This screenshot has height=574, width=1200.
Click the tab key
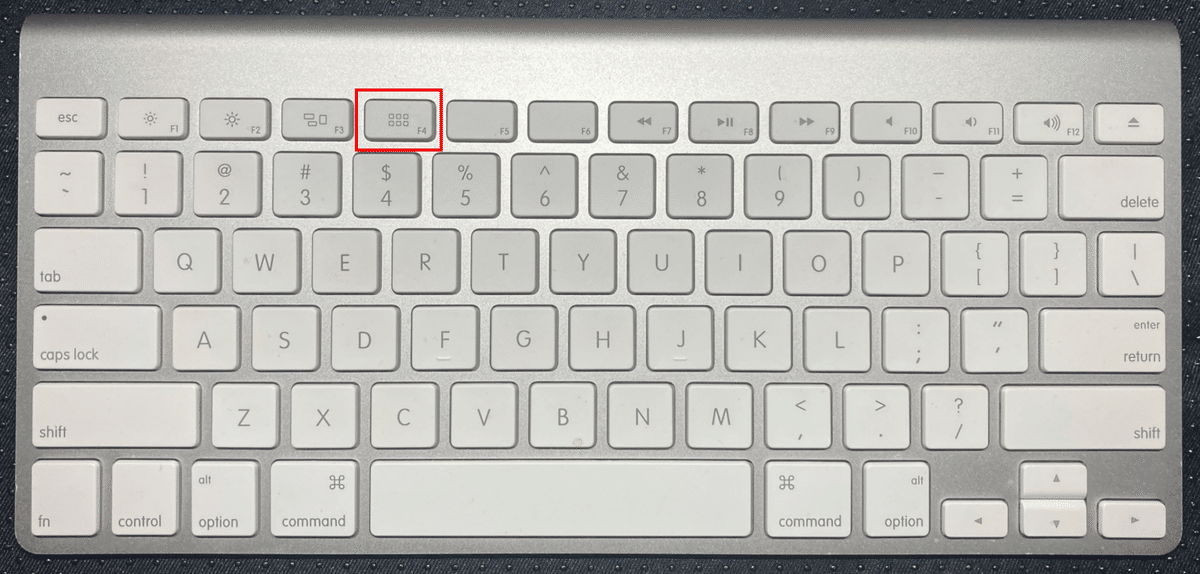88,262
